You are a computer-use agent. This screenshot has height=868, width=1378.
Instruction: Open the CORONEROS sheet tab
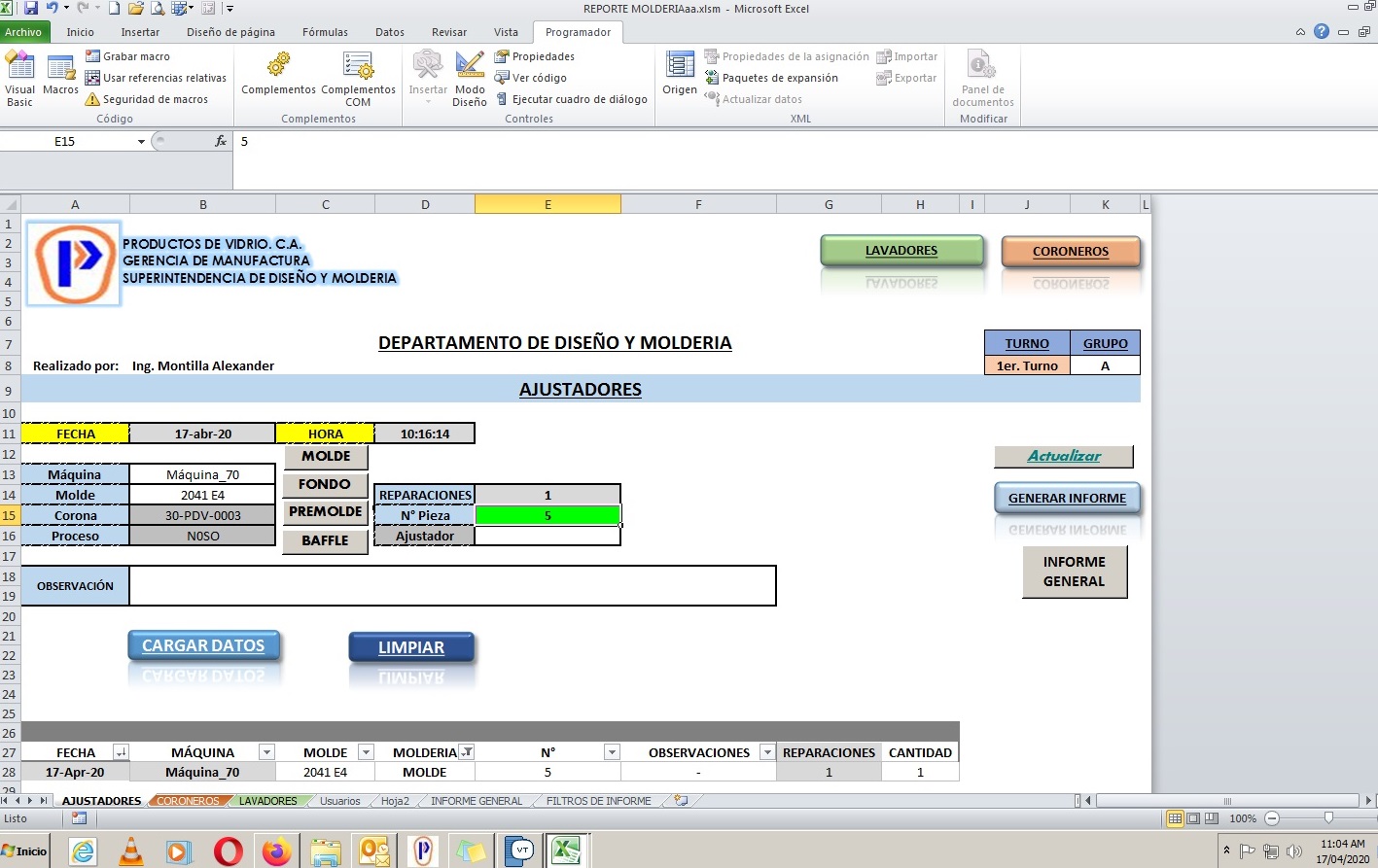point(188,801)
